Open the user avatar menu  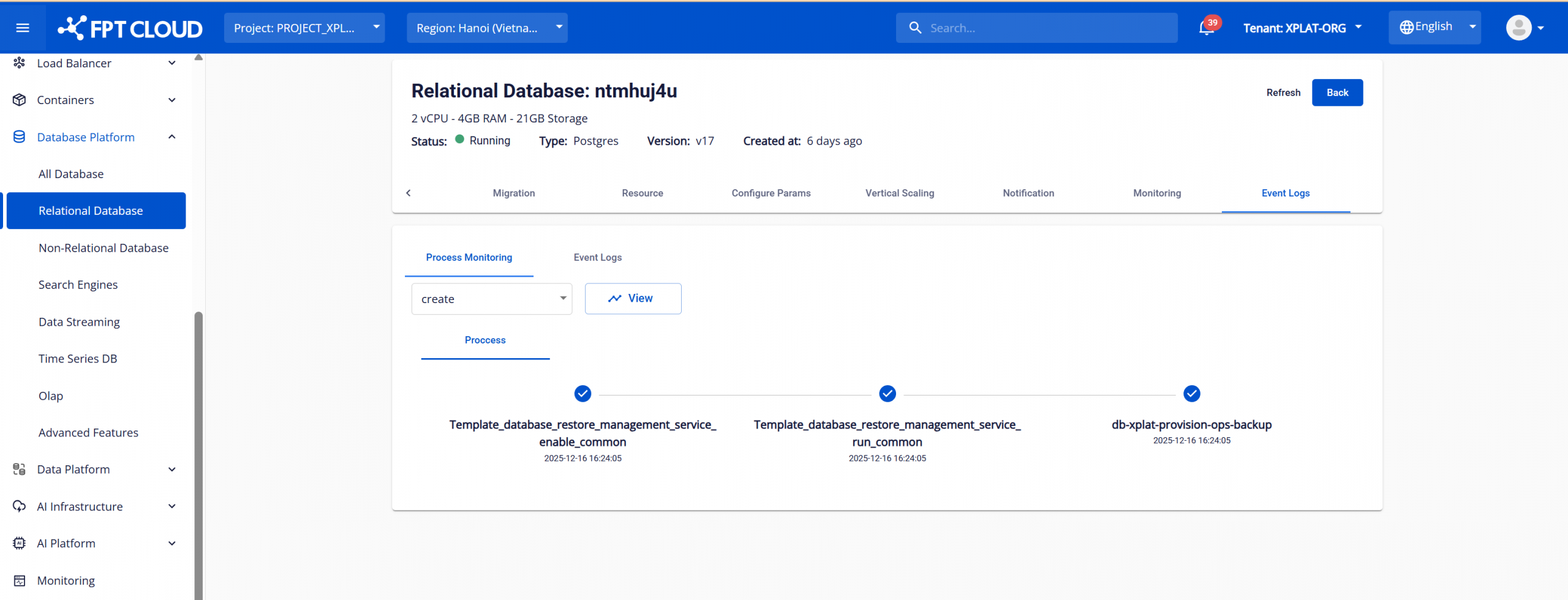click(x=1518, y=28)
